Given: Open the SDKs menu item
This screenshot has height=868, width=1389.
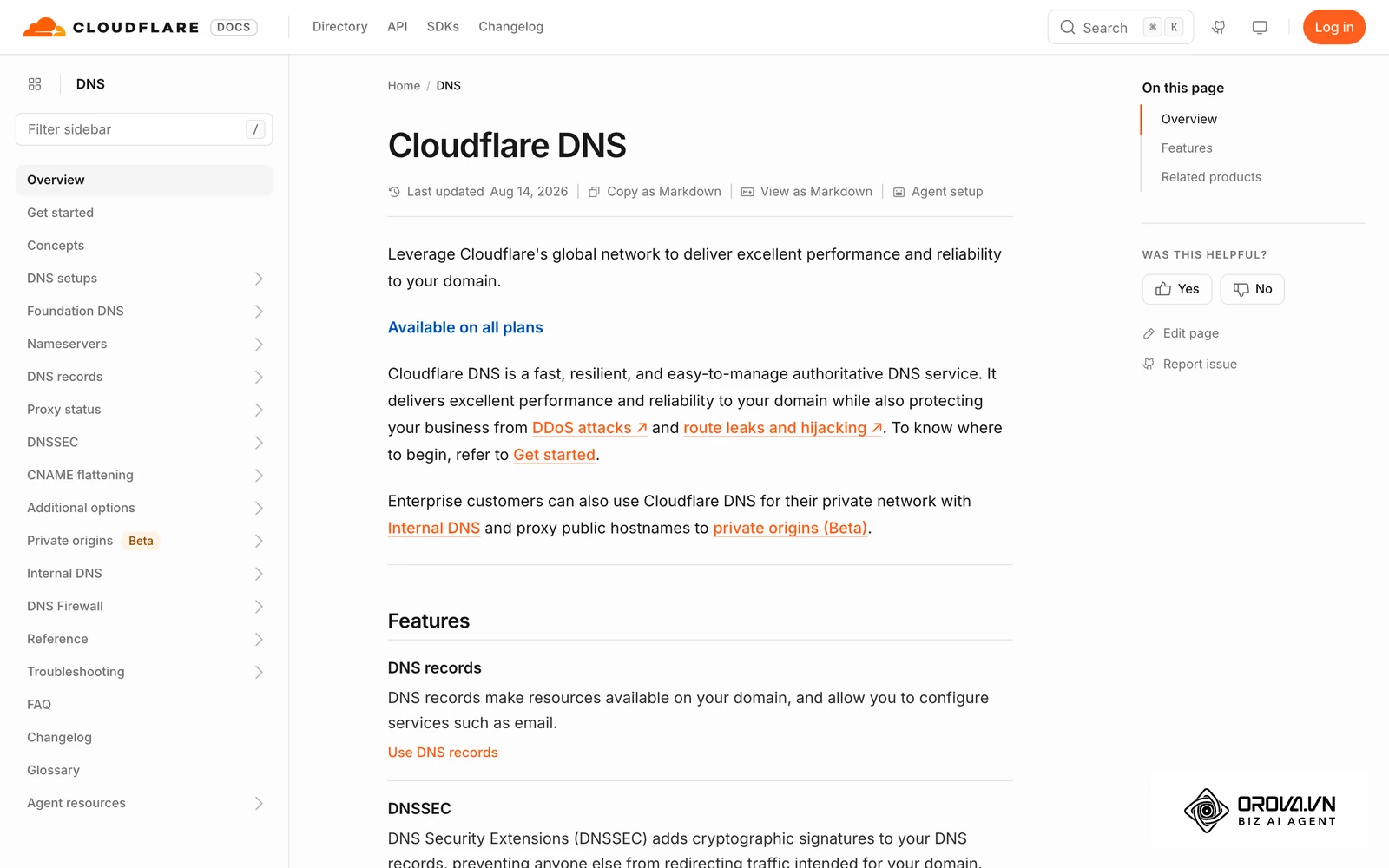Looking at the screenshot, I should pos(443,27).
